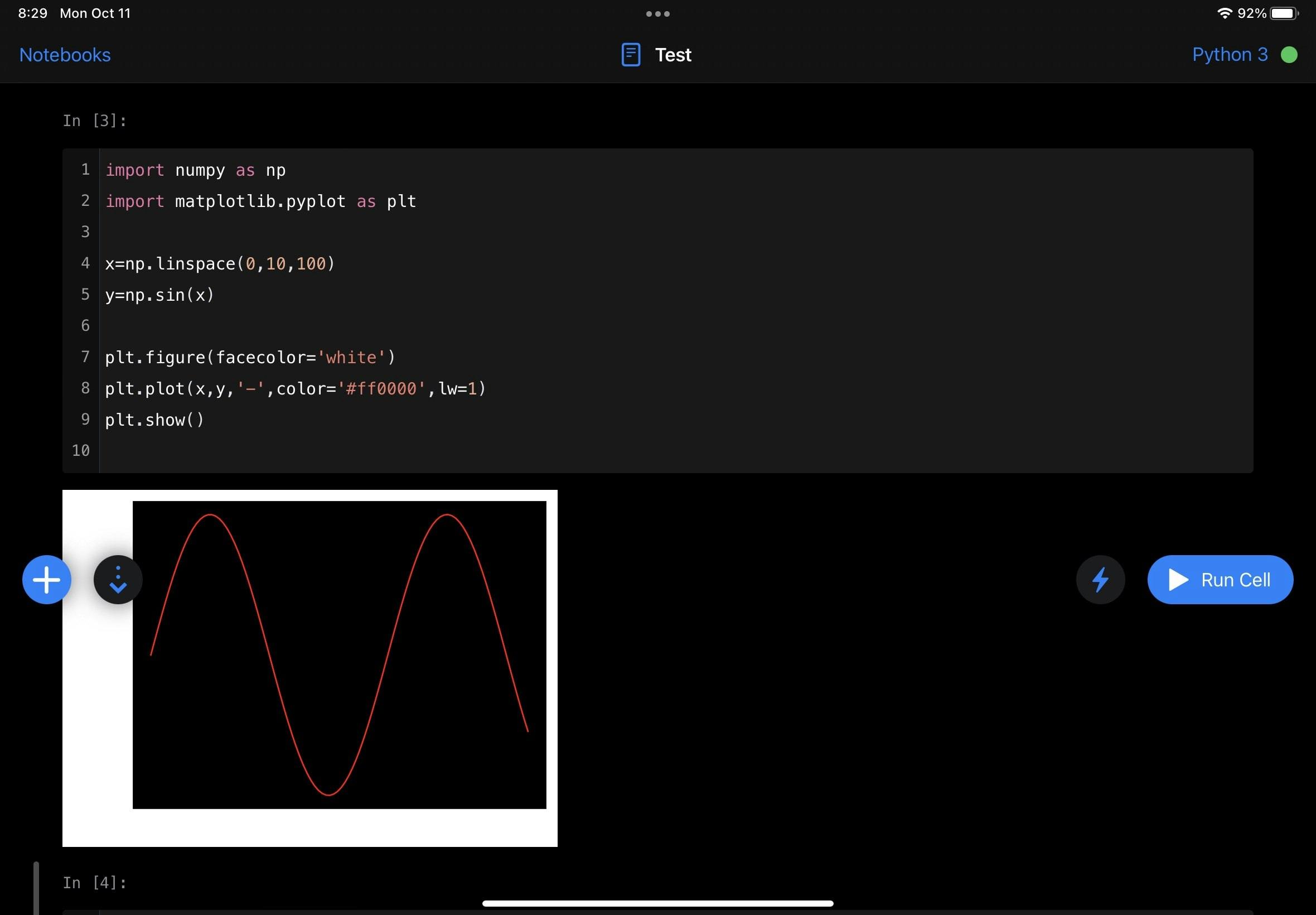Tap the home indicator bar
Screen dimensions: 1316x915
coord(657,903)
